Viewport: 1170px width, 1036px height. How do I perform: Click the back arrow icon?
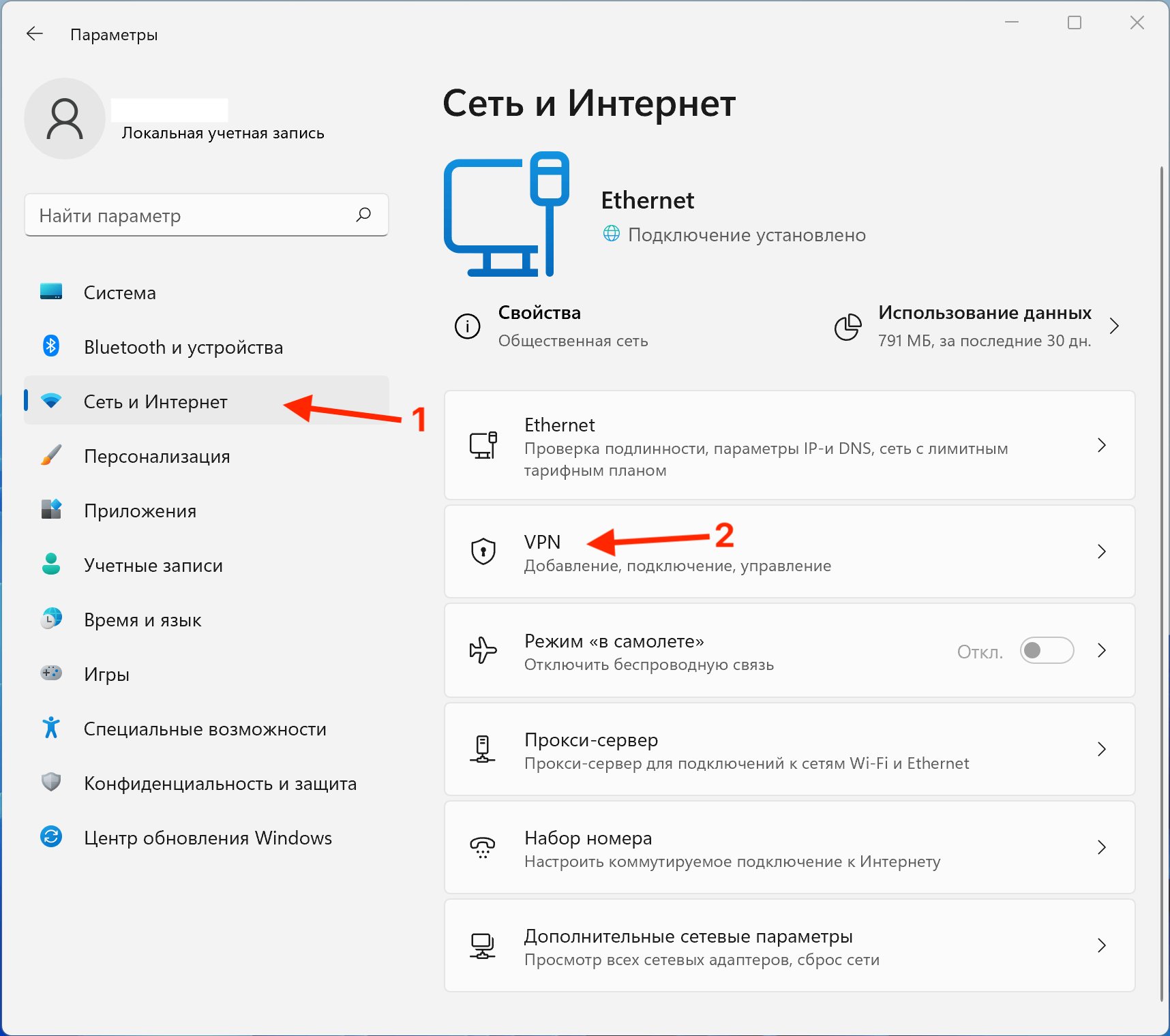pyautogui.click(x=34, y=34)
